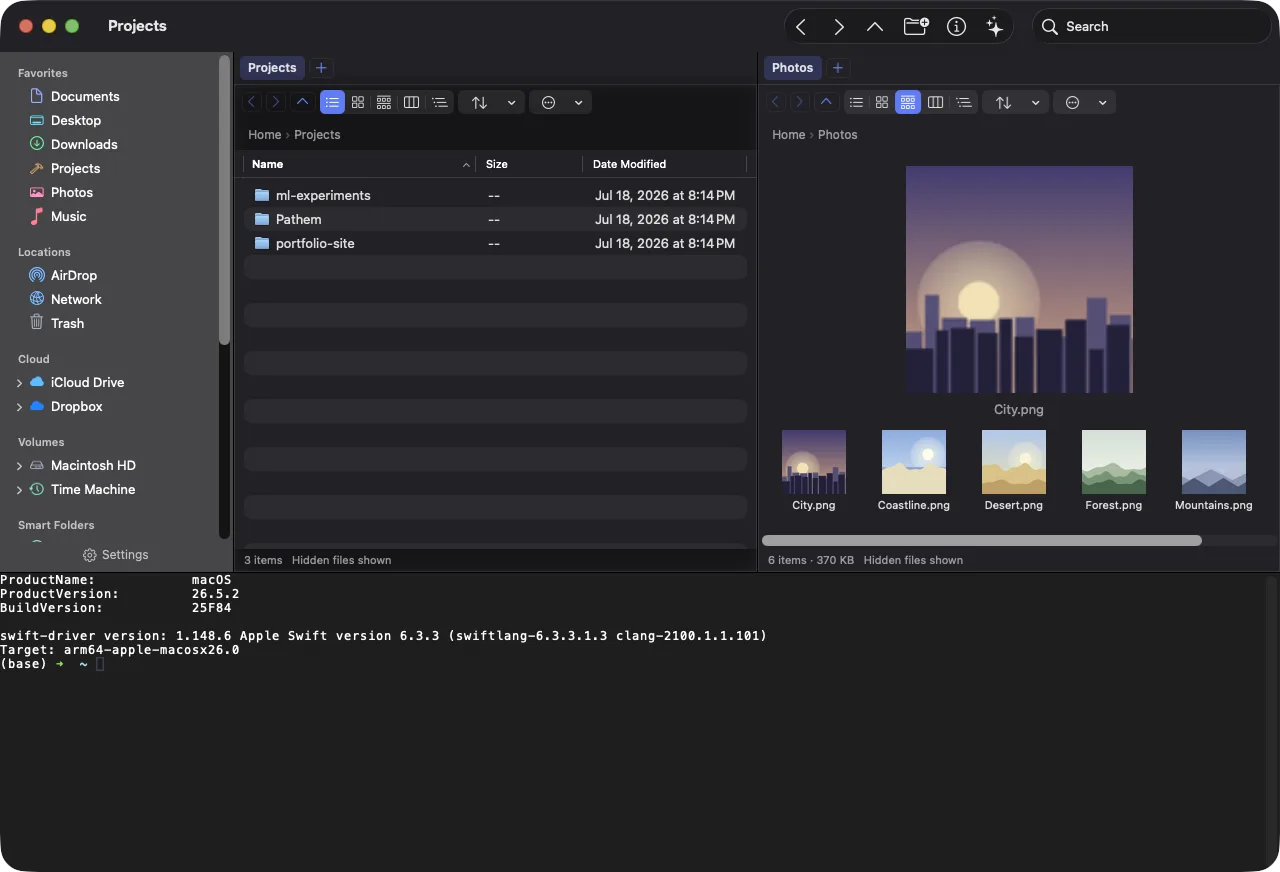Viewport: 1280px width, 872px height.
Task: Click the horizontal scrollbar under Photos thumbnails
Action: (x=982, y=541)
